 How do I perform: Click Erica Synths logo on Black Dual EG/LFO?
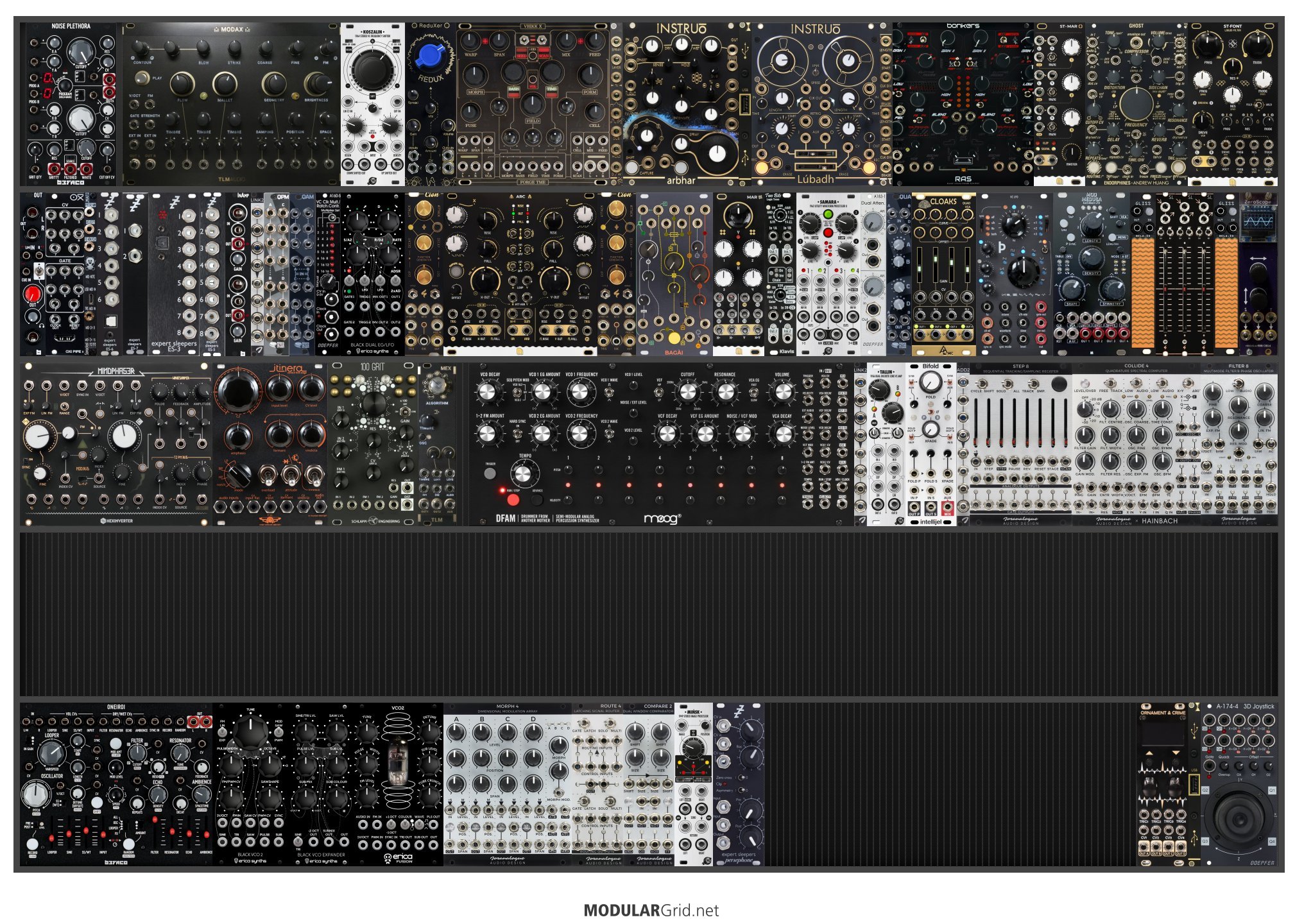tap(373, 351)
